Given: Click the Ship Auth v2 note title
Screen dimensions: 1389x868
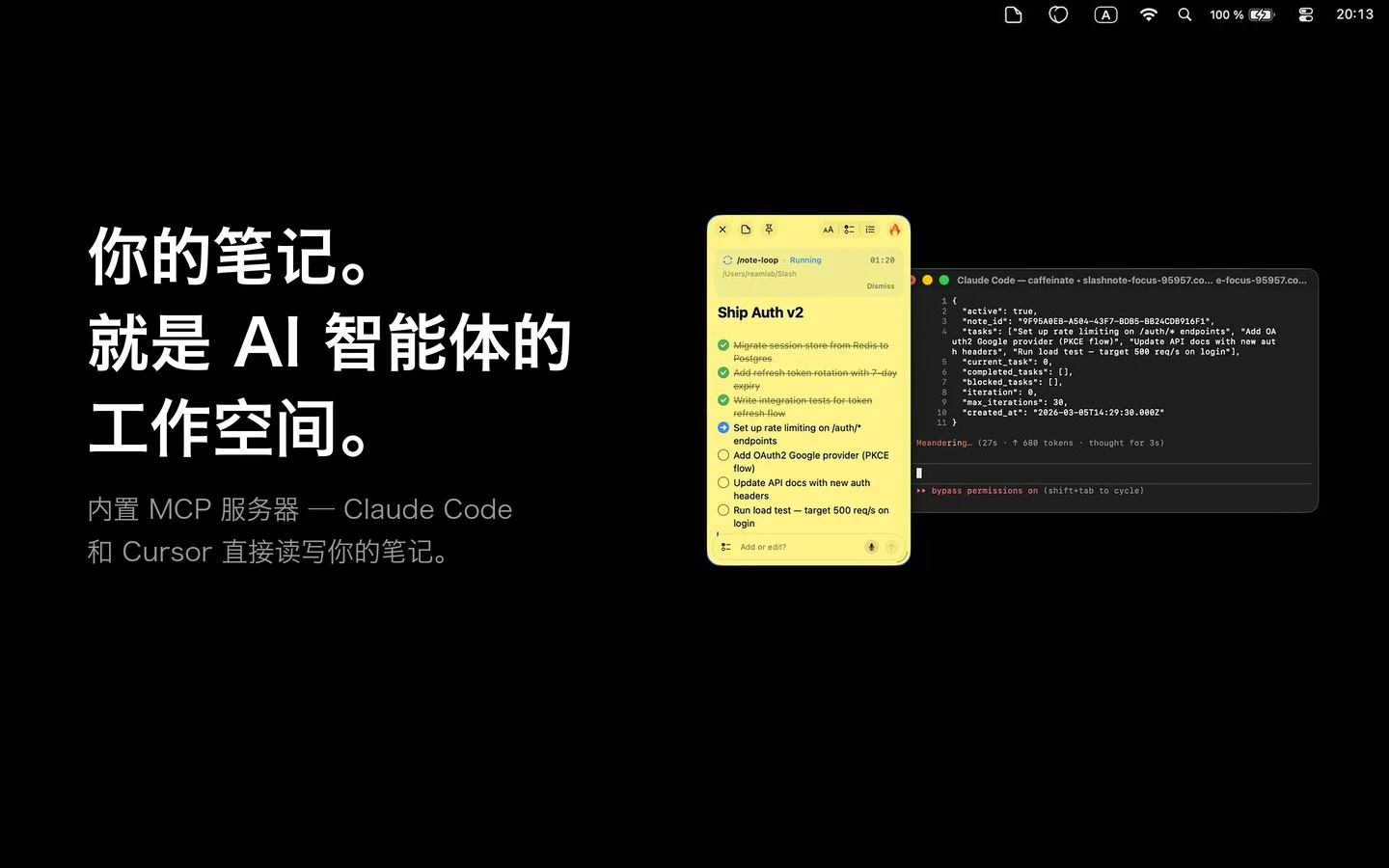Looking at the screenshot, I should click(x=760, y=312).
